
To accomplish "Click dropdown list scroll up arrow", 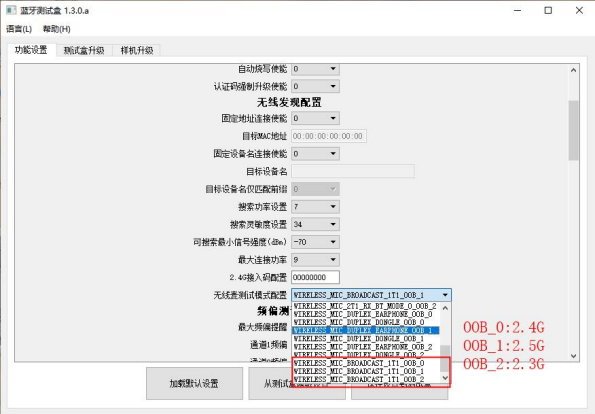I will (445, 308).
